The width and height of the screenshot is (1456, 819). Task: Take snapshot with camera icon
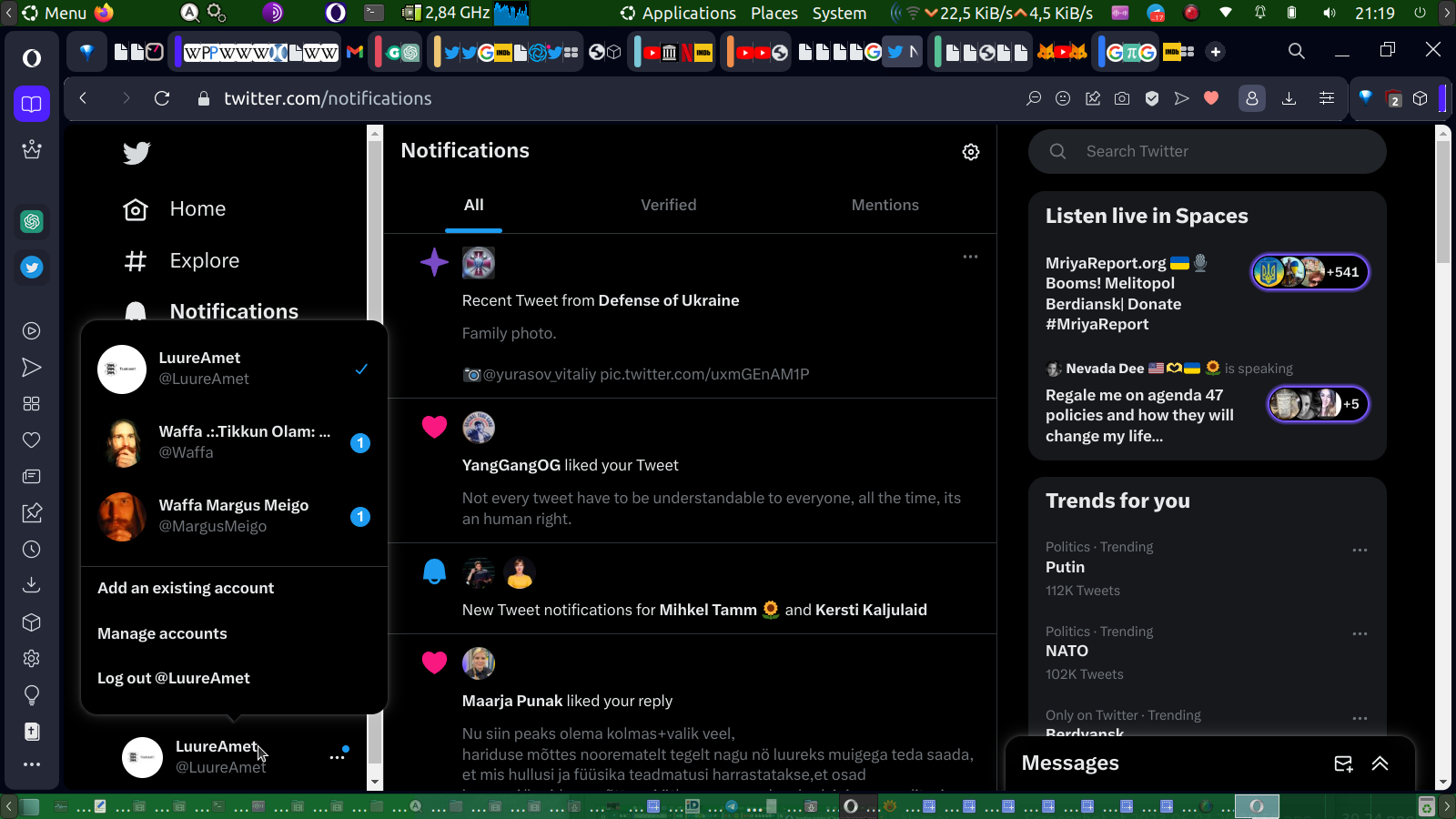pos(1122,98)
